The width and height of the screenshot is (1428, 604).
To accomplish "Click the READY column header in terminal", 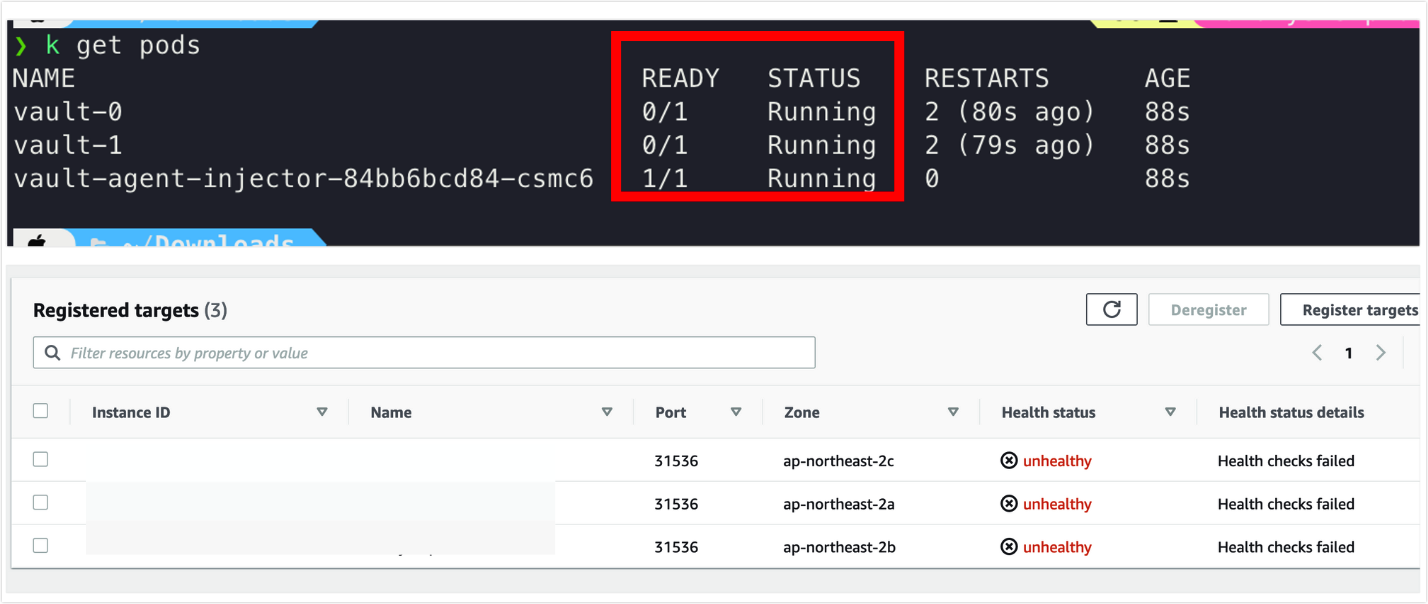I will click(x=680, y=79).
